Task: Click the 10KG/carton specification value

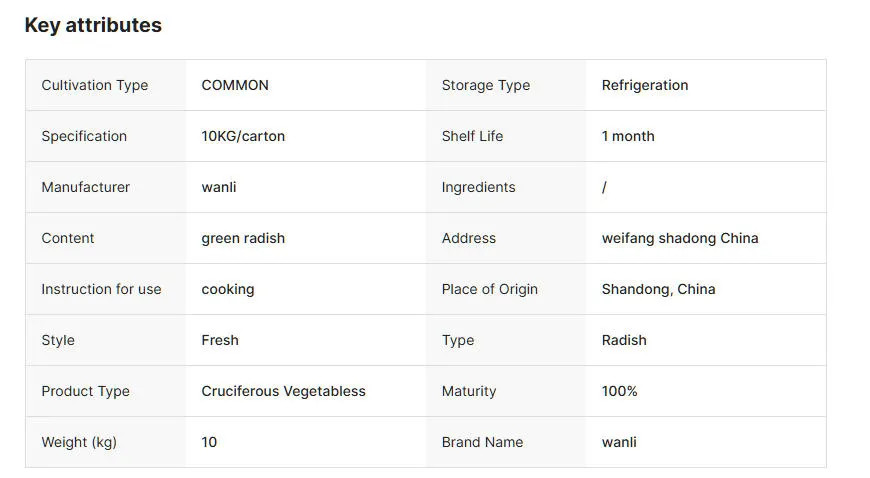Action: point(243,136)
